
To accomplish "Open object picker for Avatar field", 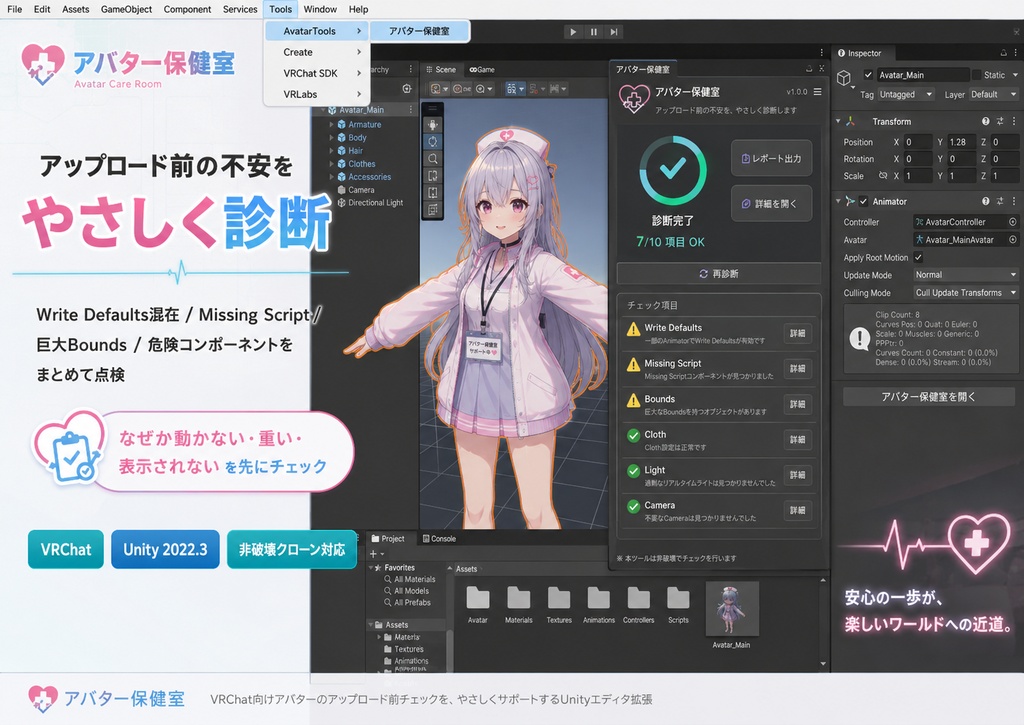I will 1012,240.
